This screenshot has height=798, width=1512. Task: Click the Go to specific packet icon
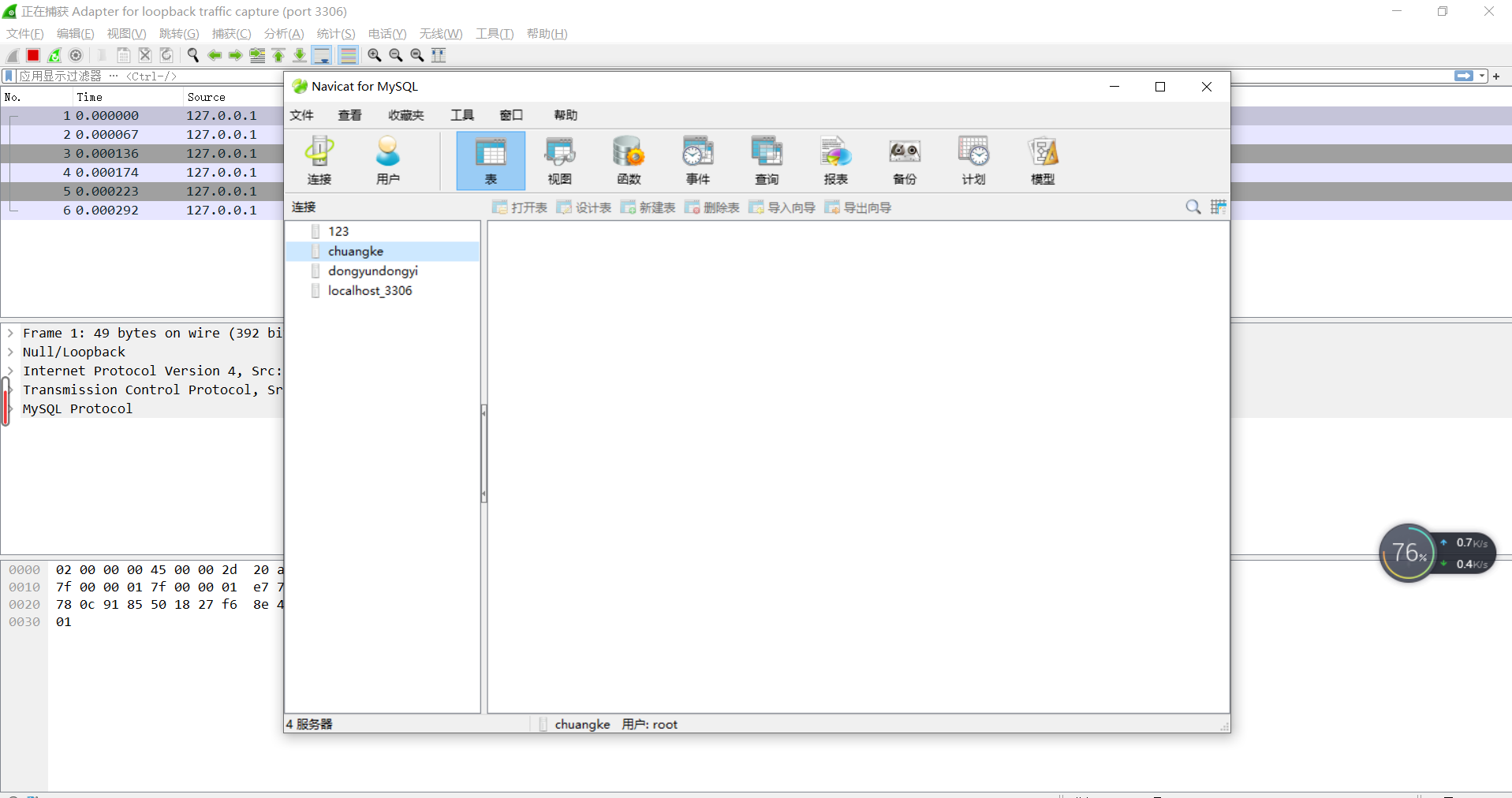tap(257, 55)
